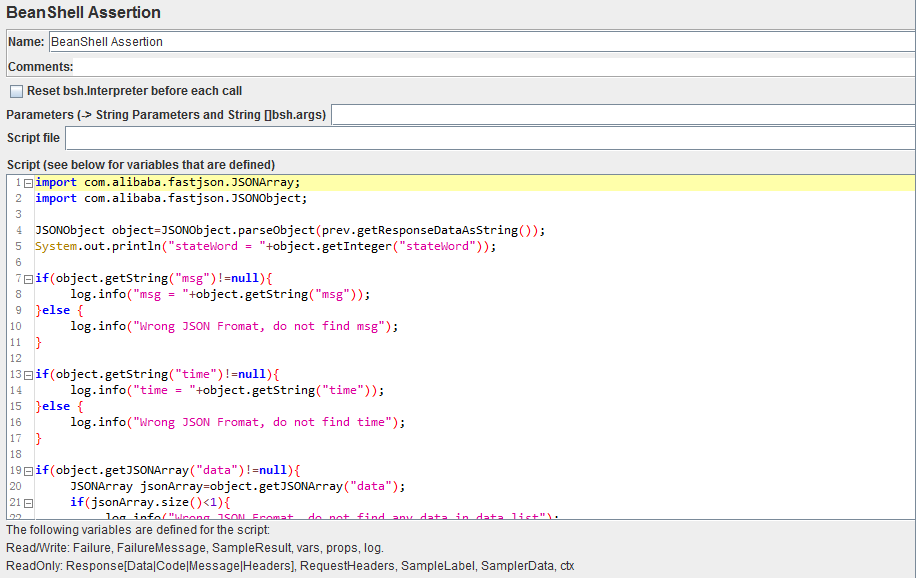Click the Parameters input field
Image resolution: width=916 pixels, height=578 pixels.
623,115
